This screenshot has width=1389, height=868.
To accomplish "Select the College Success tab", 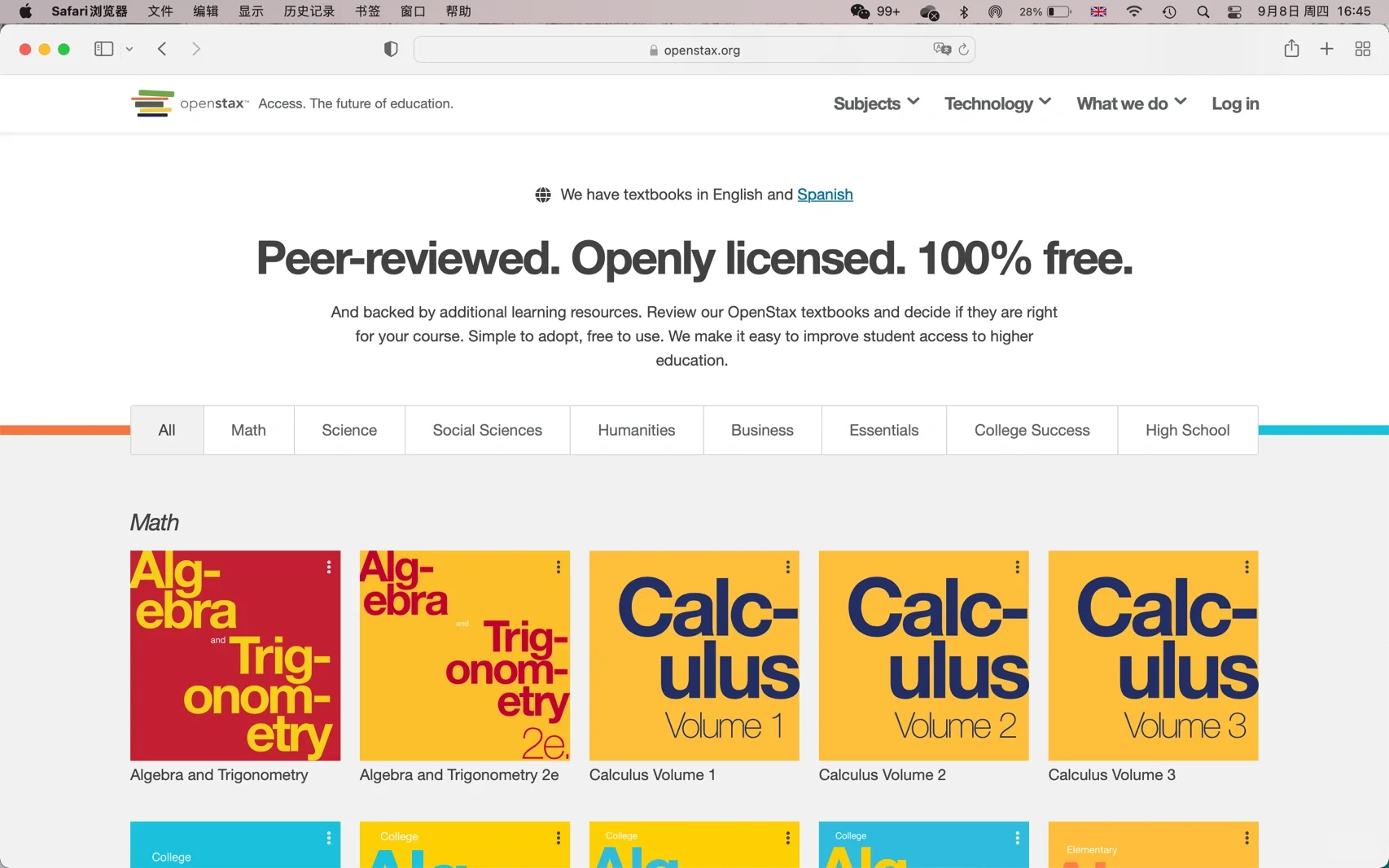I will (x=1032, y=430).
